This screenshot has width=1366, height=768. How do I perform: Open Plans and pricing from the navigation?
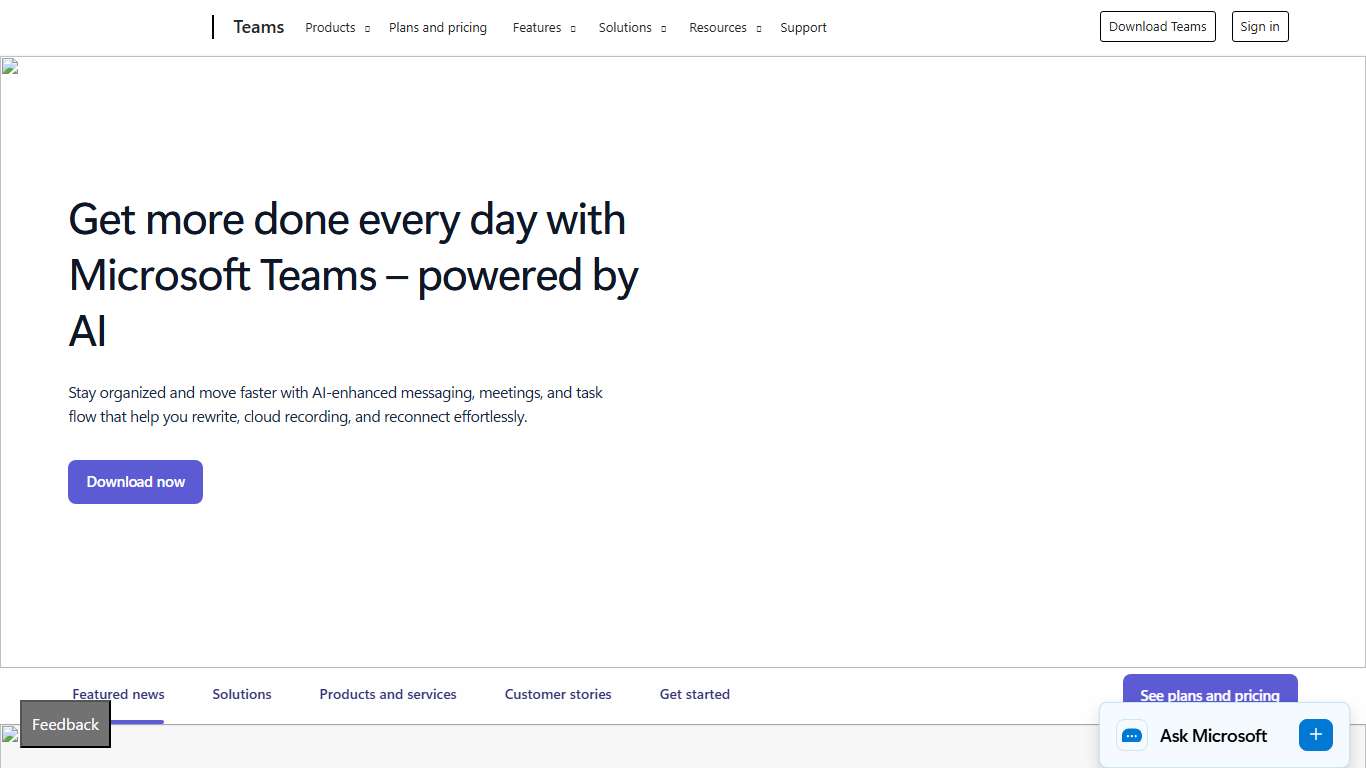pyautogui.click(x=437, y=28)
